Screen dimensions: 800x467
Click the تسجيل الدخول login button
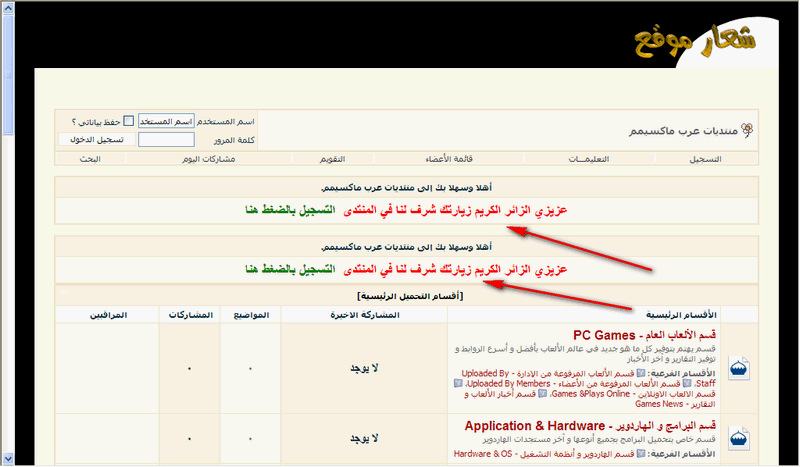click(96, 139)
